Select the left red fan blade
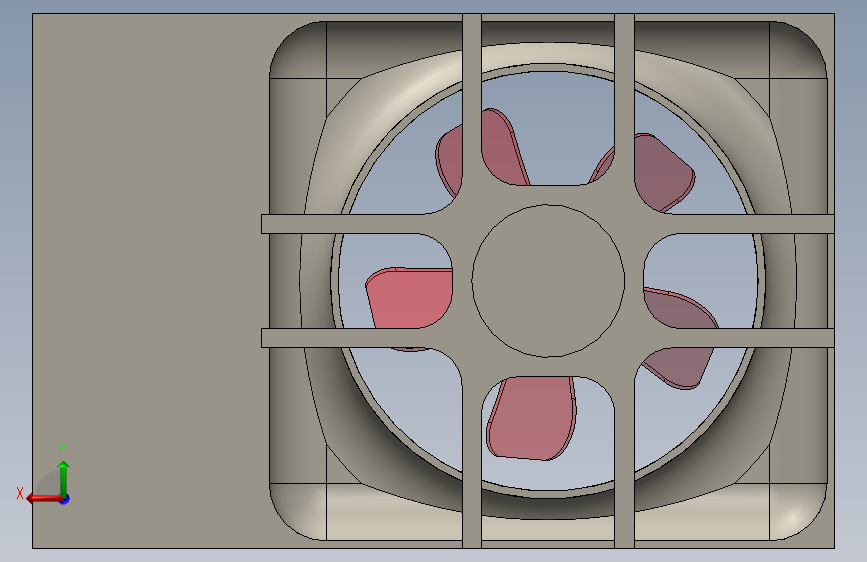This screenshot has width=867, height=562. (408, 301)
